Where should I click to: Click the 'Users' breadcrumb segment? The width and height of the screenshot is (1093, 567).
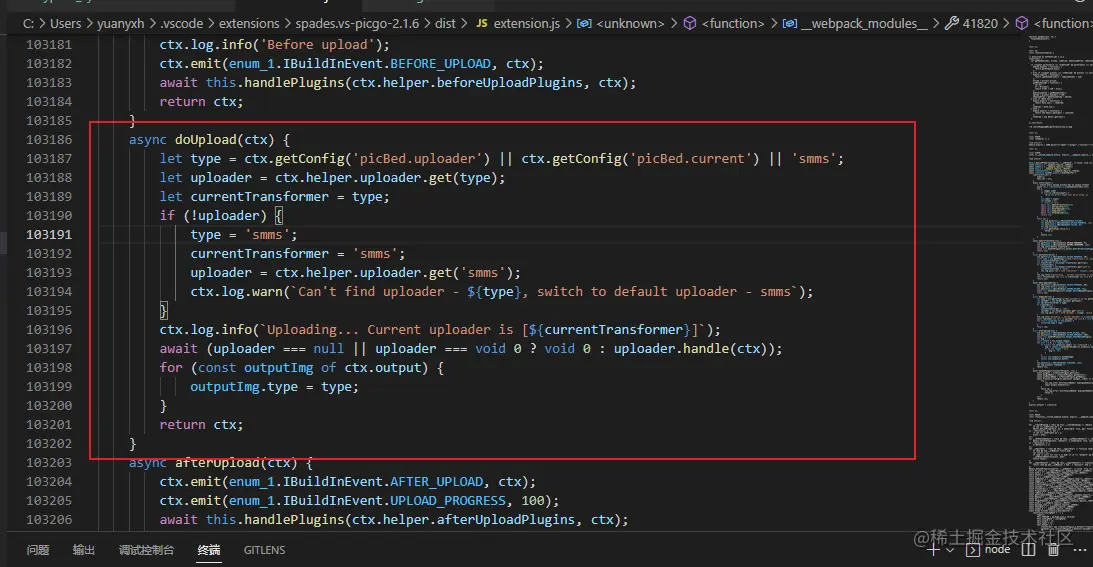click(66, 23)
